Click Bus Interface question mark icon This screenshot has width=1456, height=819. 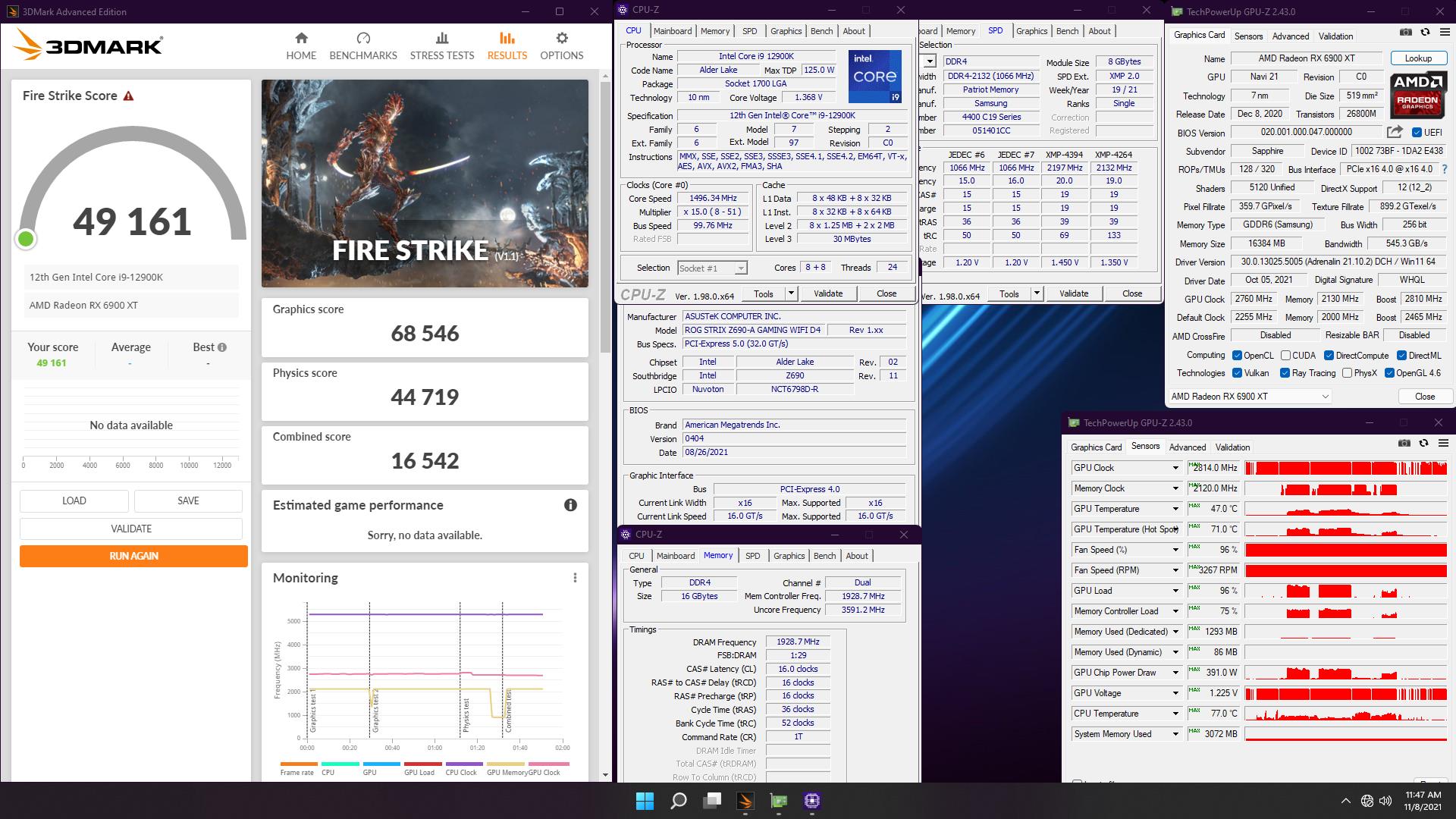pos(1444,169)
